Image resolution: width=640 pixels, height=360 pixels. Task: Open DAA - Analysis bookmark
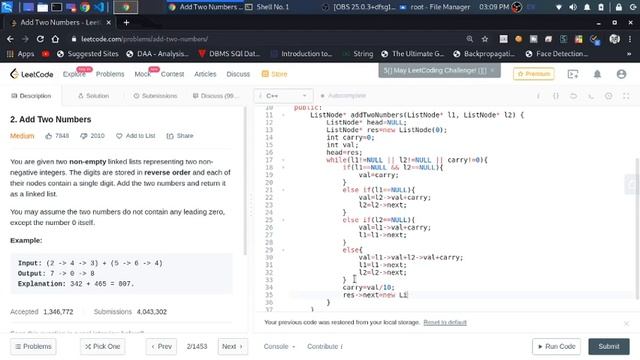pos(158,53)
